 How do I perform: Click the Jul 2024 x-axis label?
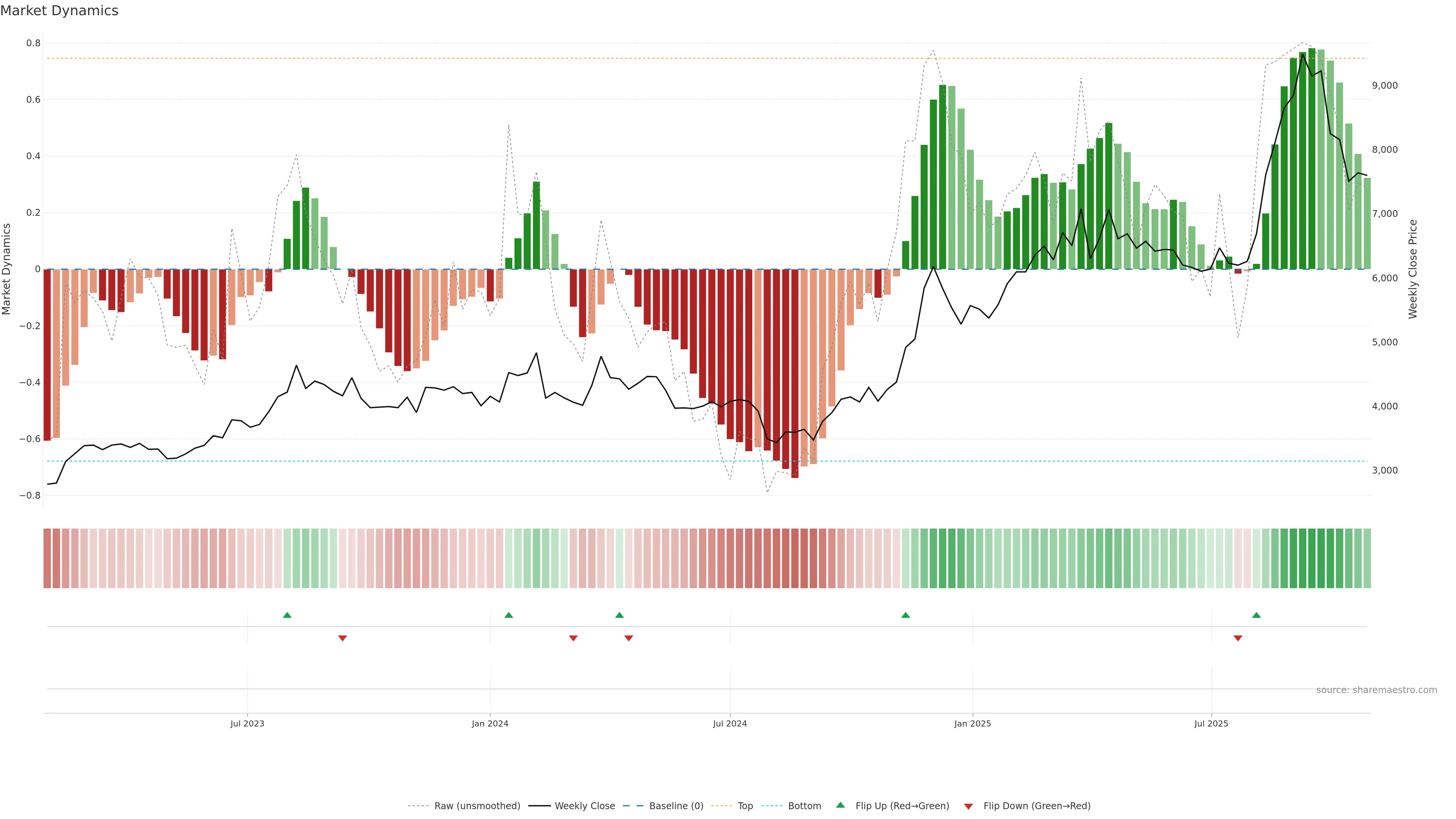[730, 723]
